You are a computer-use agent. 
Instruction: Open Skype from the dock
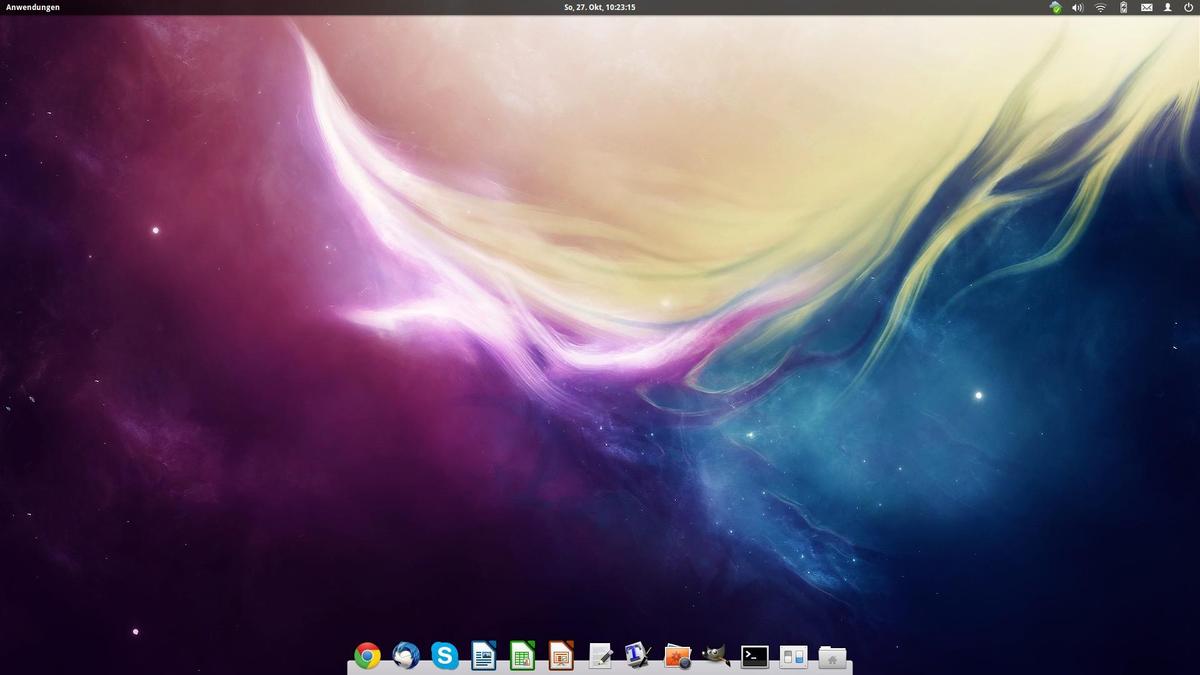[x=445, y=656]
